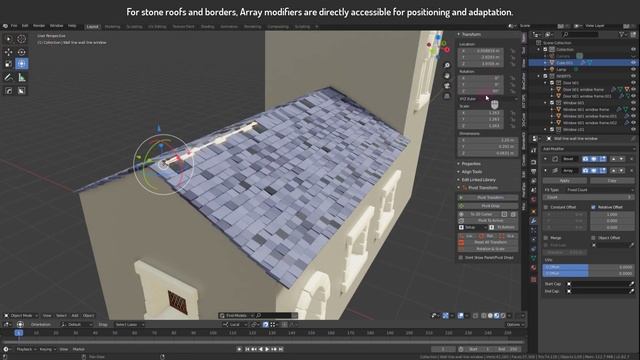This screenshot has height=360, width=640.
Task: Collapse the Array modifier panel
Action: click(x=546, y=171)
